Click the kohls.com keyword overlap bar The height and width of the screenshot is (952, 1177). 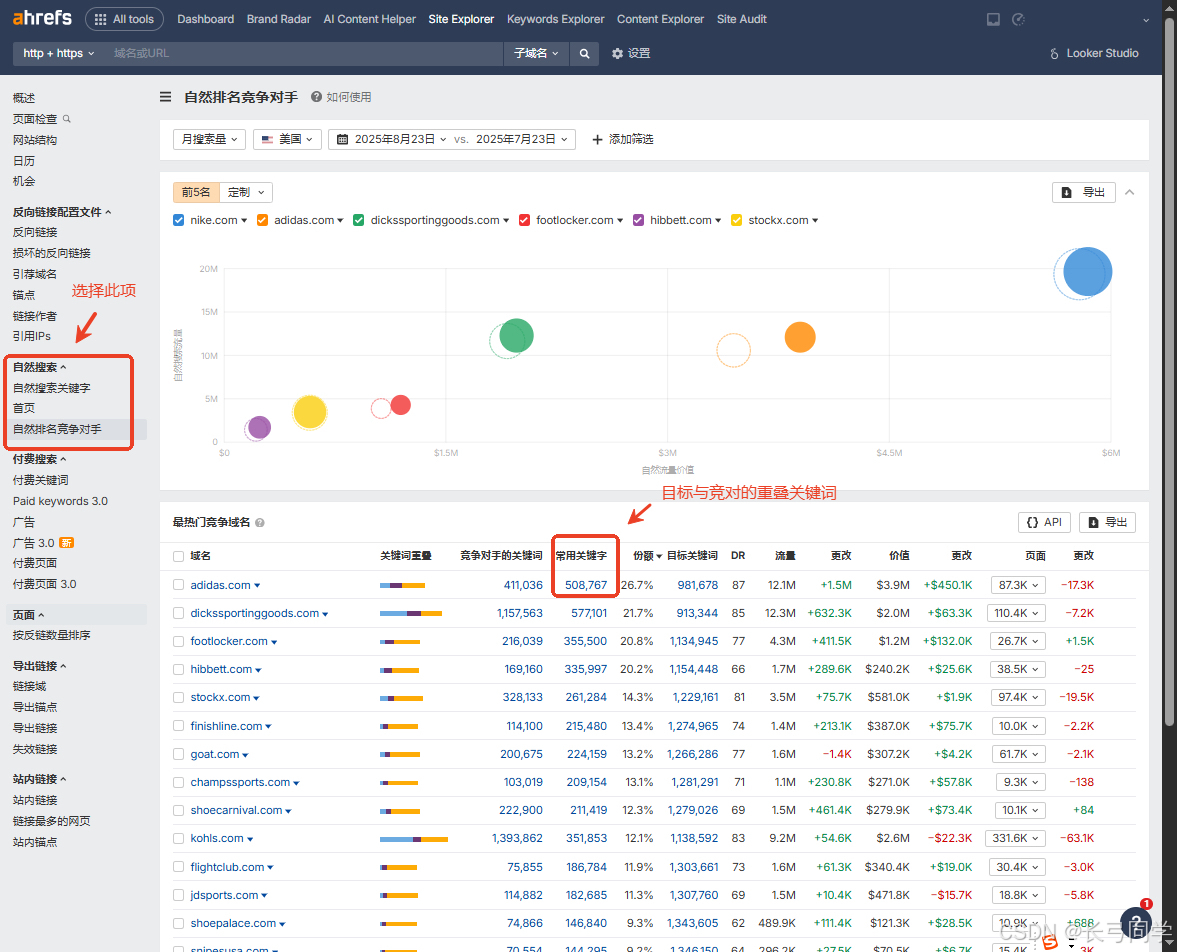click(414, 839)
